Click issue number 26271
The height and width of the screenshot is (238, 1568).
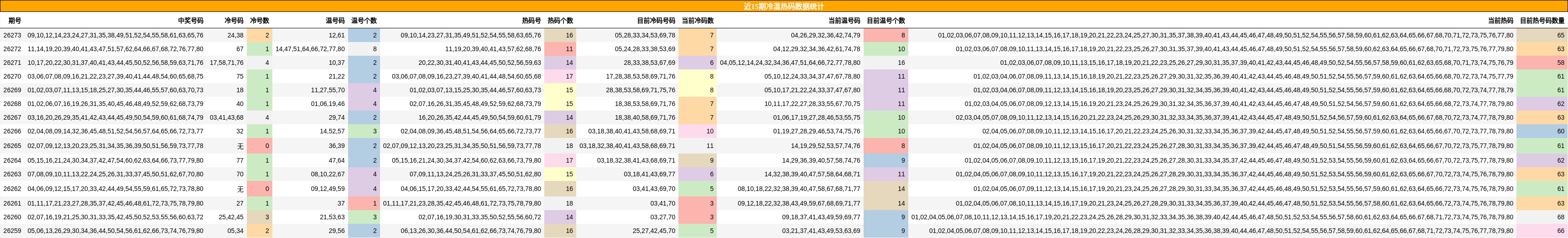(12, 63)
